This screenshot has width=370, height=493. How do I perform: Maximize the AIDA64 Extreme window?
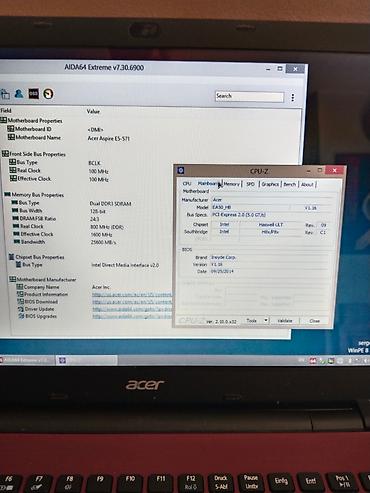tap(280, 69)
